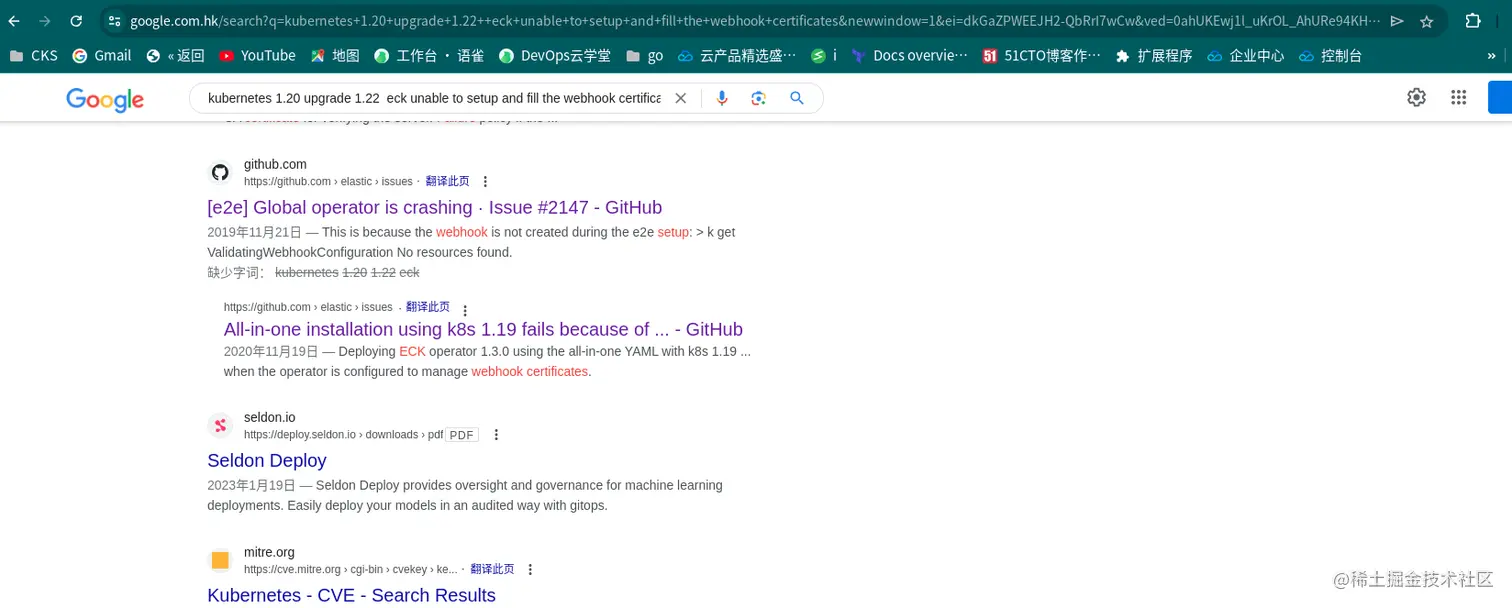Open more options for All-in-one installation result
This screenshot has width=1512, height=608.
[x=465, y=310]
